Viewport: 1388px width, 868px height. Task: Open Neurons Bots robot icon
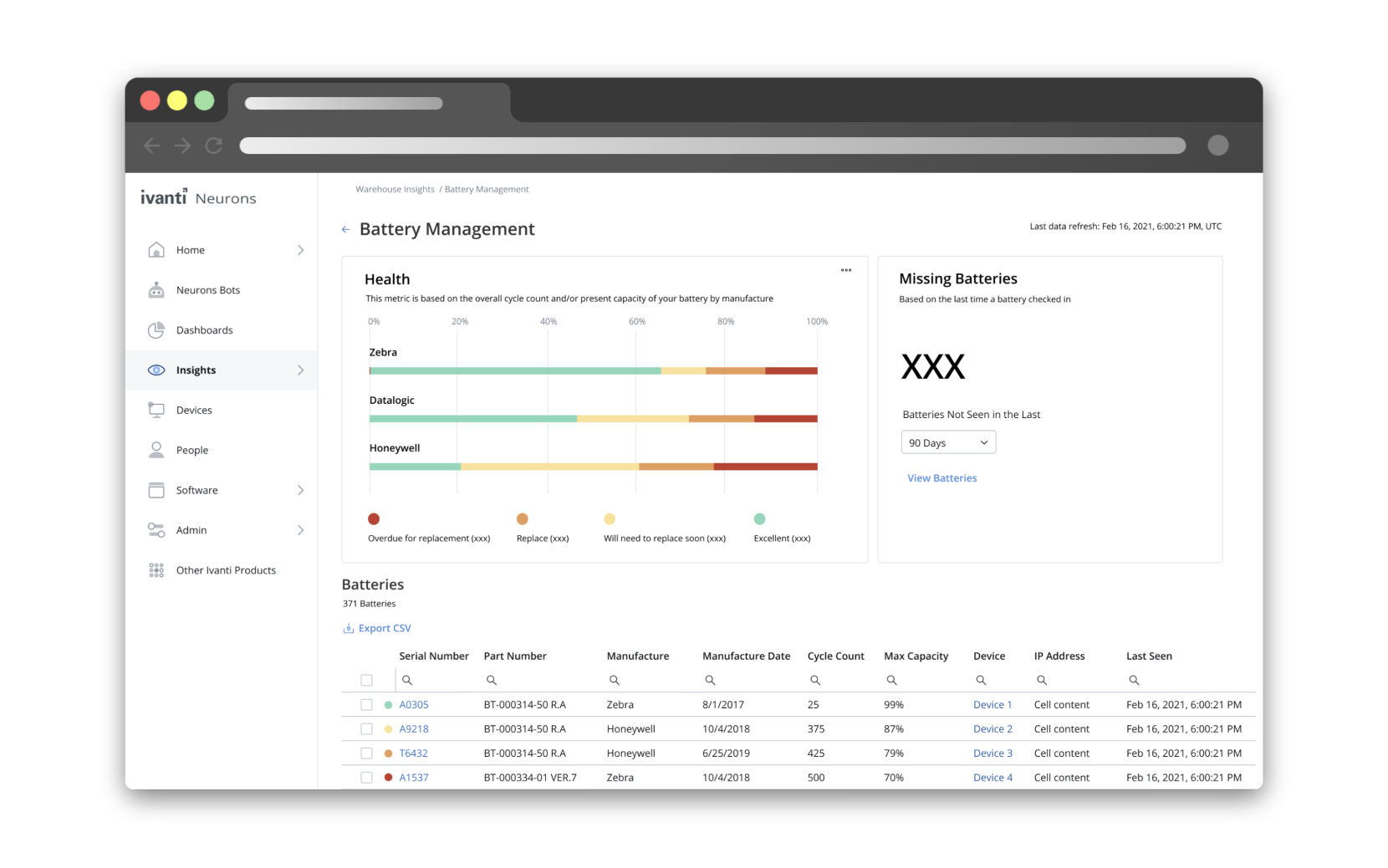pyautogui.click(x=156, y=290)
